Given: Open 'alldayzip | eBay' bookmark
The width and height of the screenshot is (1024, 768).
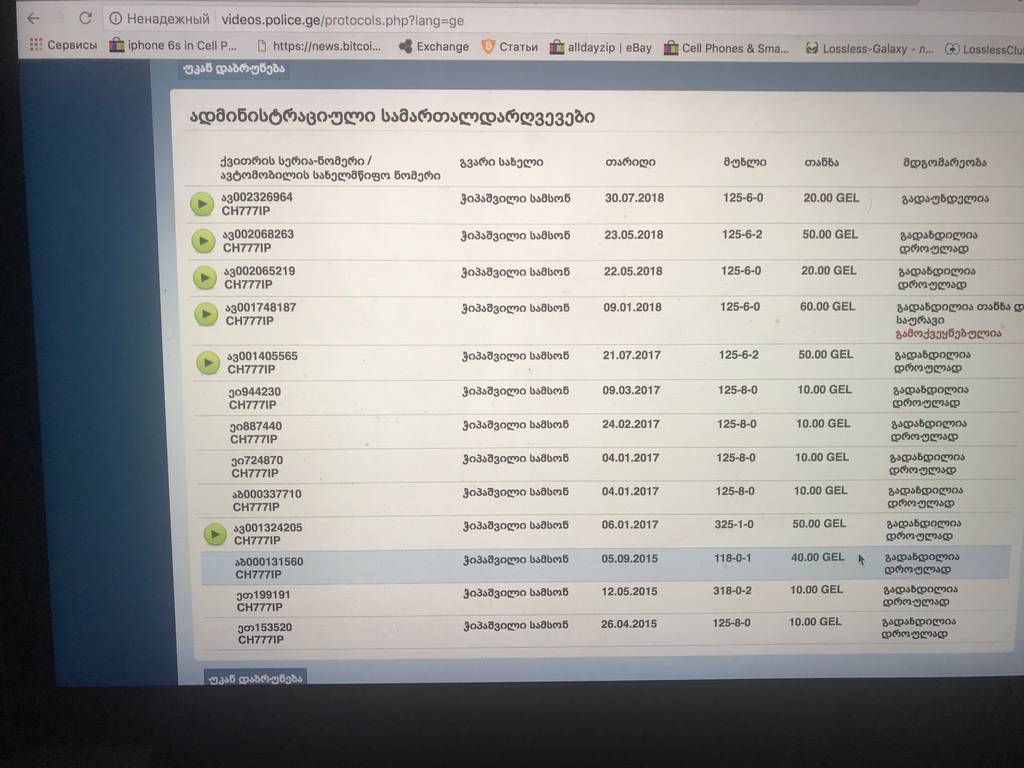Looking at the screenshot, I should 601,48.
